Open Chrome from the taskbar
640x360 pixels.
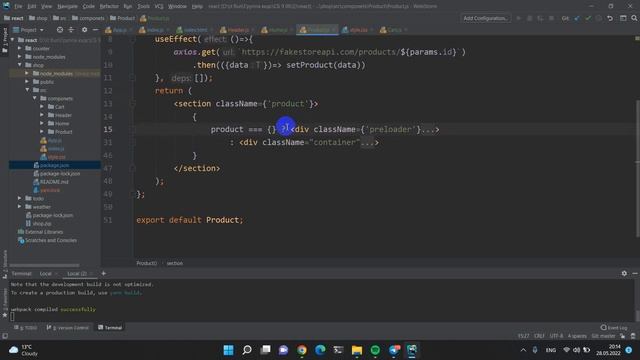[x=302, y=350]
